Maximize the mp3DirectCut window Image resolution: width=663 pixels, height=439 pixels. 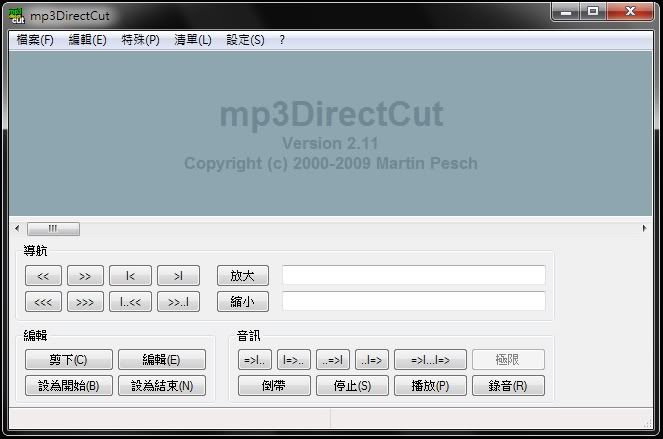(x=593, y=11)
